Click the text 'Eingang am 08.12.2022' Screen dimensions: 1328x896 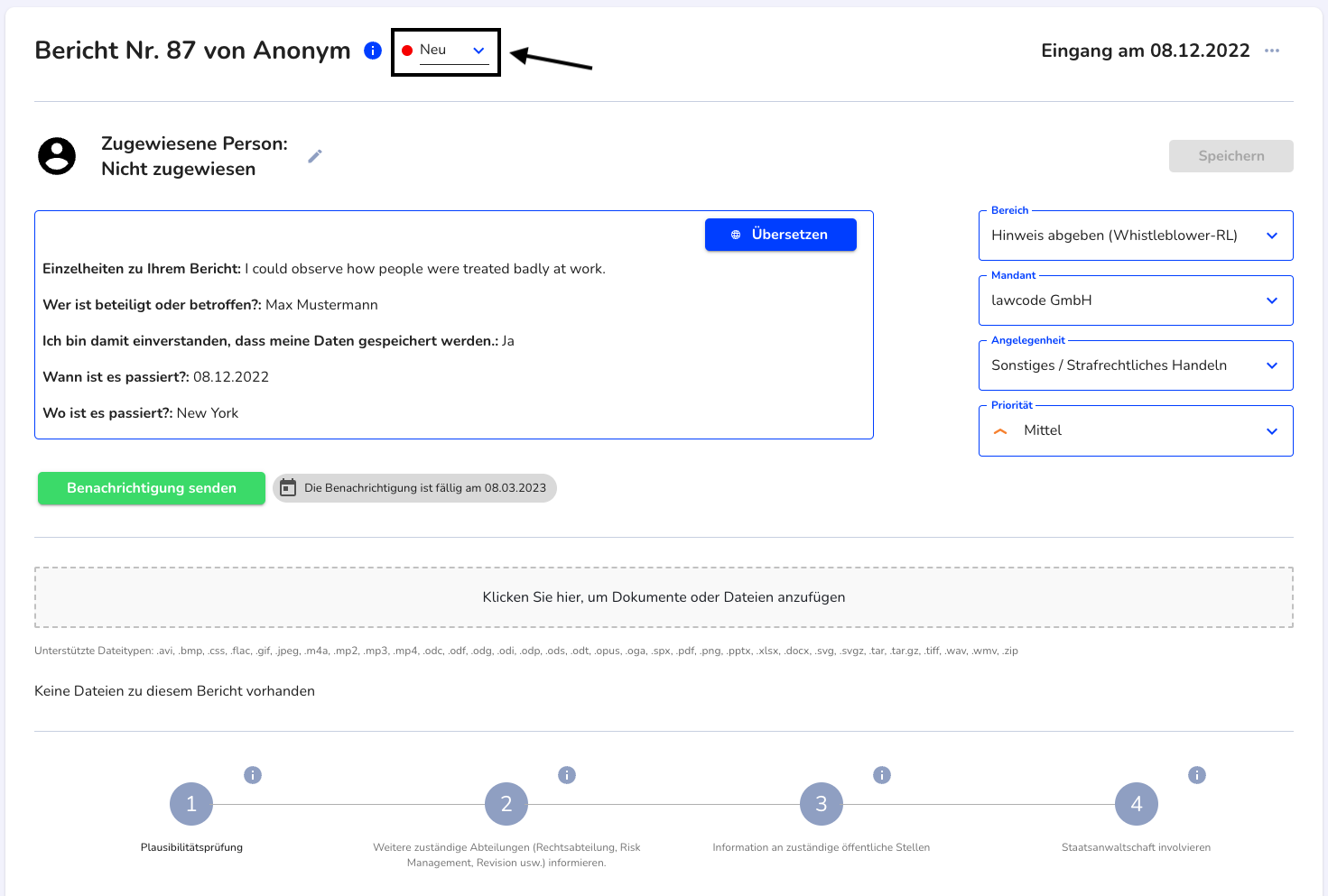point(1146,51)
